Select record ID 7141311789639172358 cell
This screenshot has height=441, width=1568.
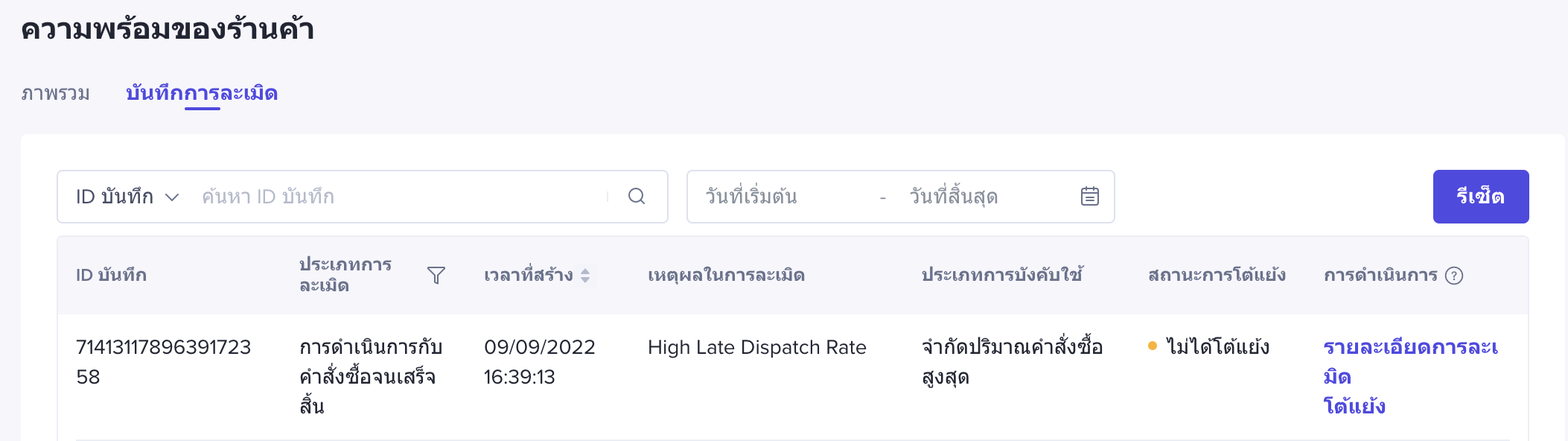163,361
